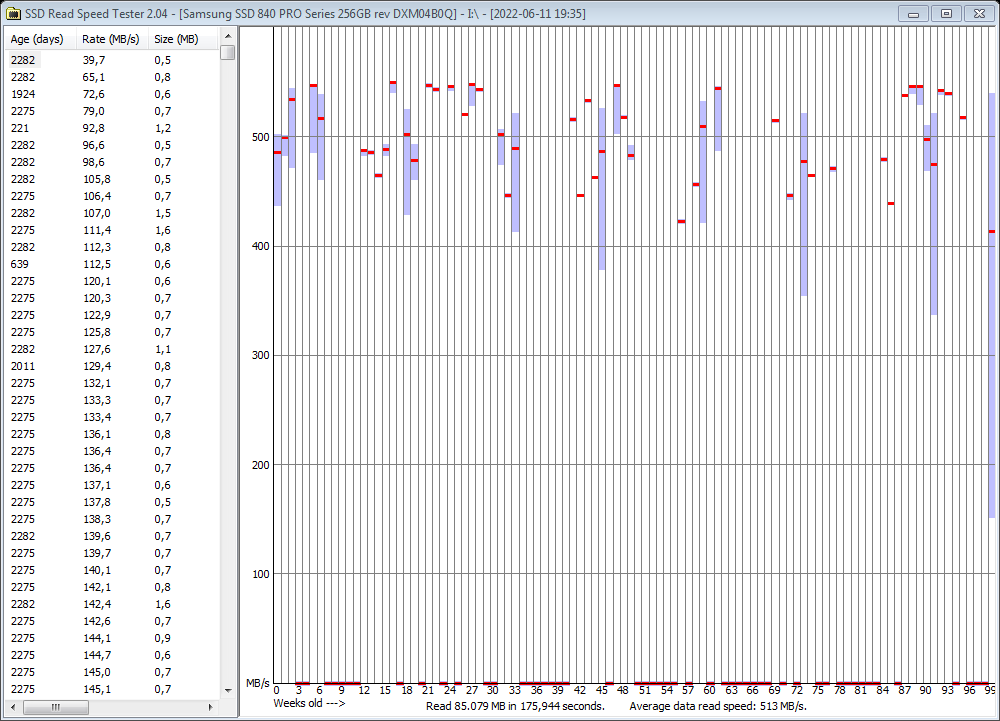The image size is (1000, 721).
Task: Select the row with rate 133,4
Action: click(x=112, y=417)
